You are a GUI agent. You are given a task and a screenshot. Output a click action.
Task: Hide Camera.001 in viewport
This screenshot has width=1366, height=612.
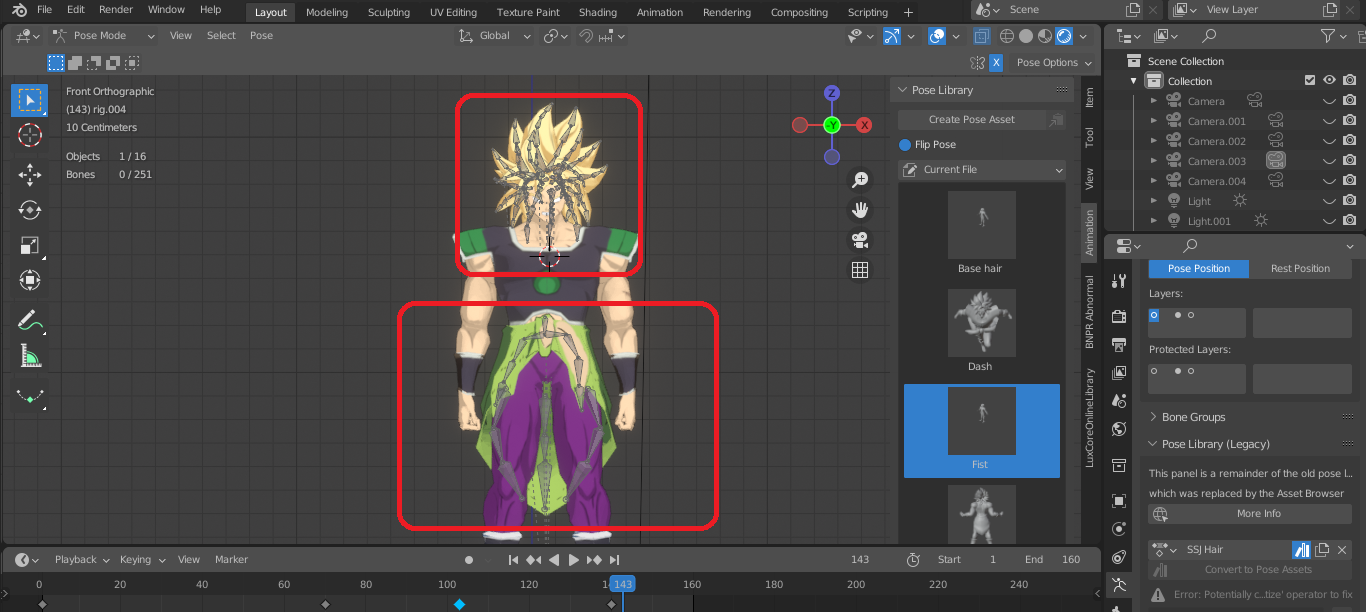point(1329,121)
